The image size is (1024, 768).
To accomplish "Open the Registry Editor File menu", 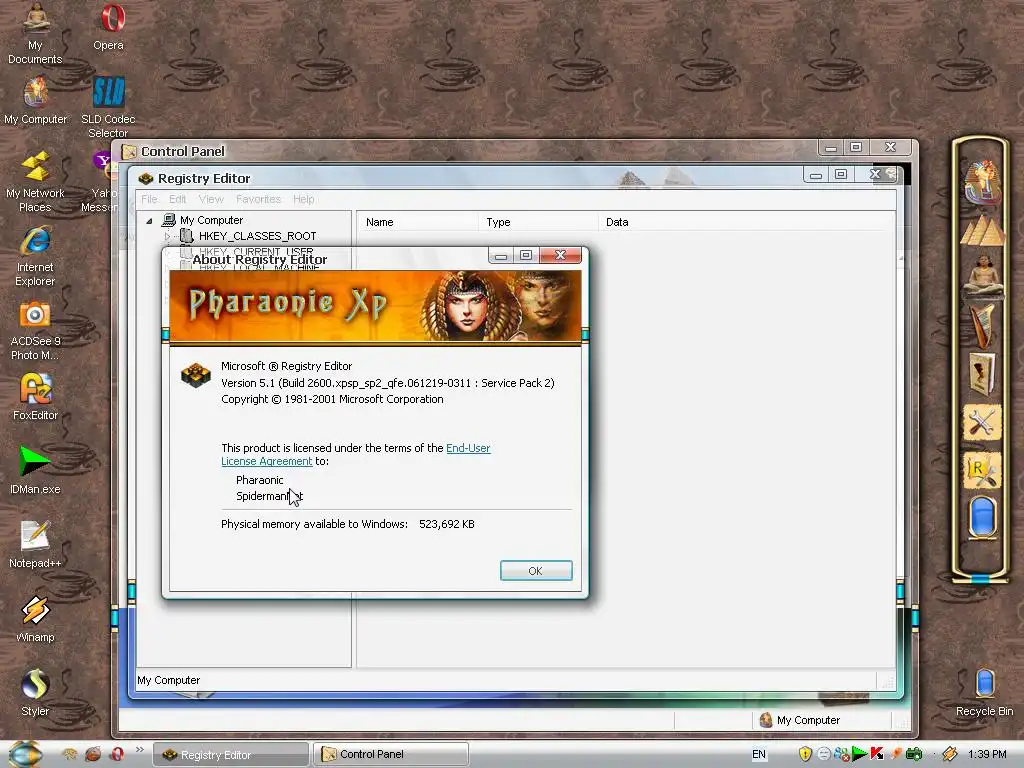I will point(149,199).
